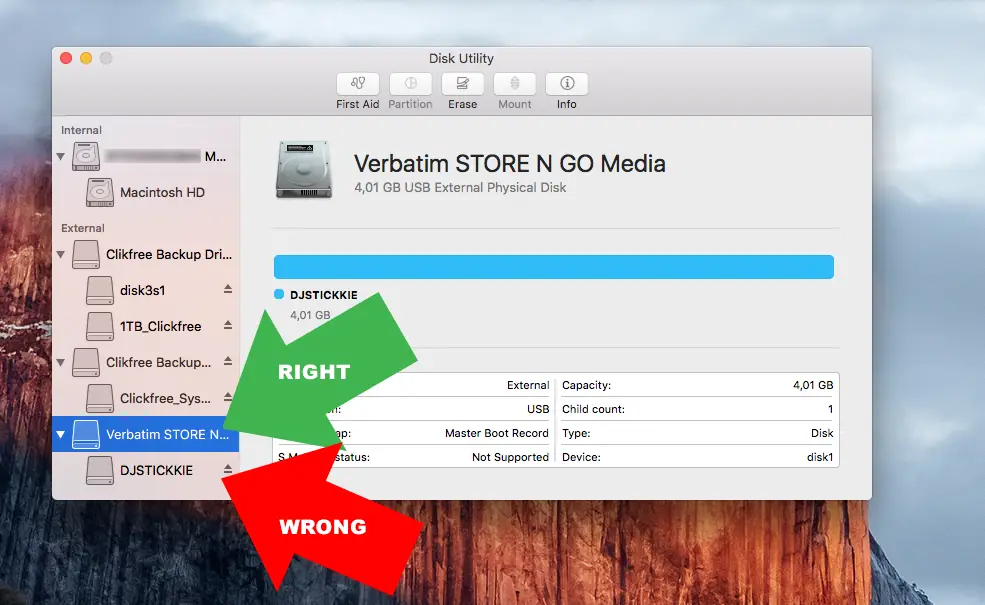Select the Clikfree Backup... drive above Clickfree_Sys

[146, 362]
